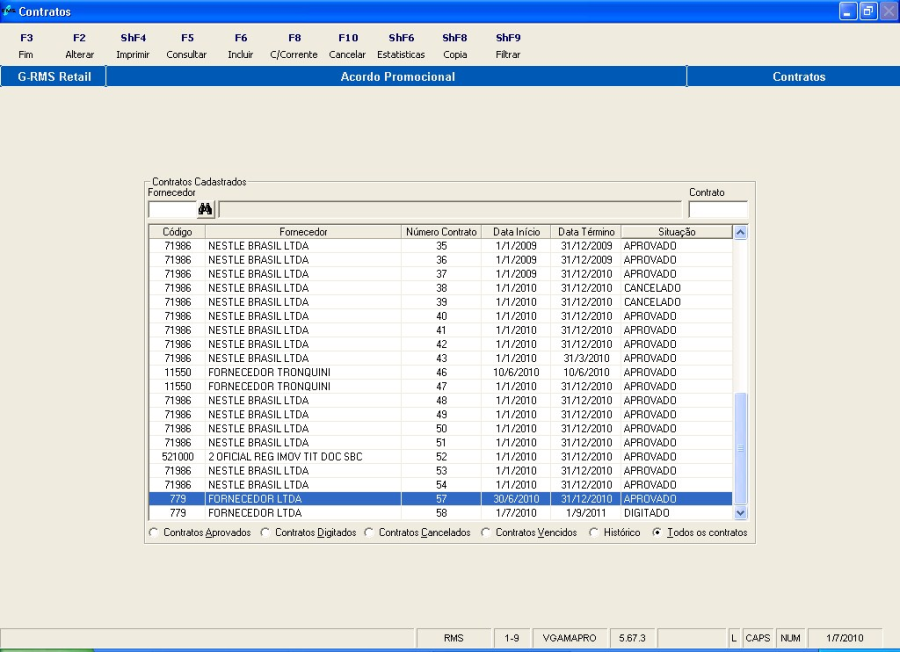Click the Código column header

pos(177,232)
